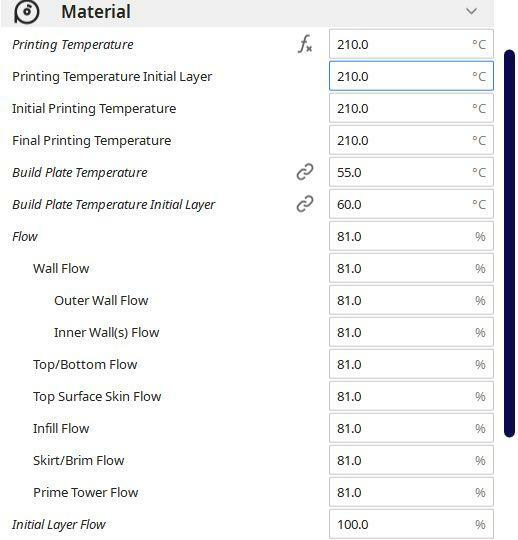Click the vertical settings scrollbar
This screenshot has height=540, width=518.
point(509,243)
